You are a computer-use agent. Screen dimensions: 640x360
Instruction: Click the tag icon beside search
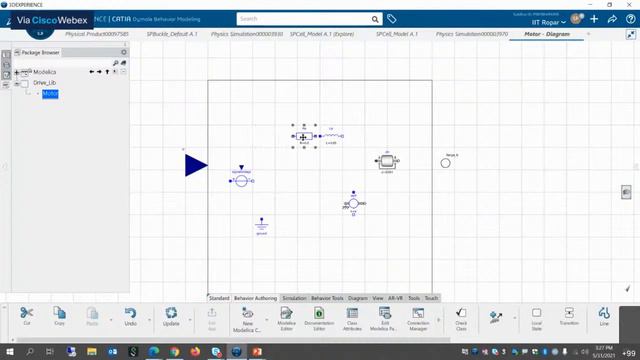tap(391, 19)
